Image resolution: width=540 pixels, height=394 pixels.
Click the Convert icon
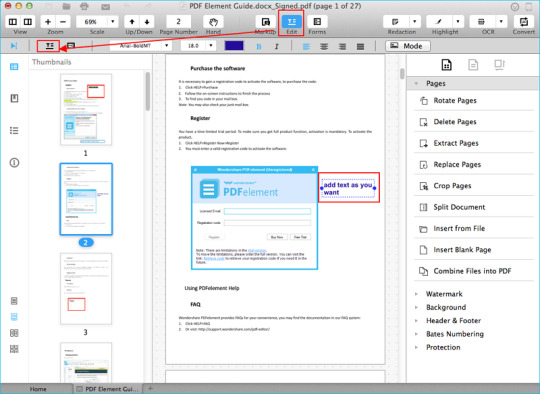coord(523,22)
